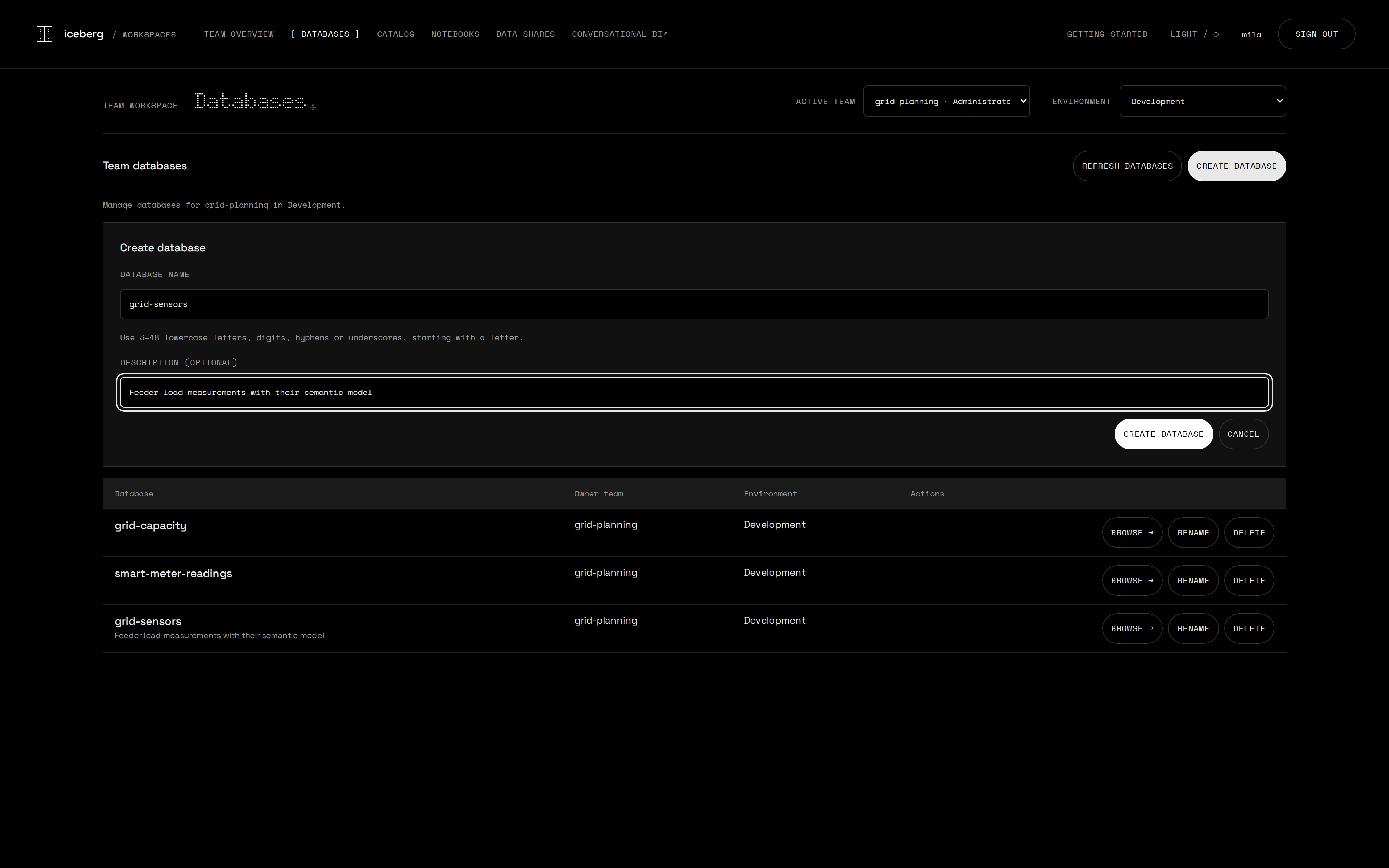Cancel the create database form
Screen dimensions: 1389x868
[1243, 434]
